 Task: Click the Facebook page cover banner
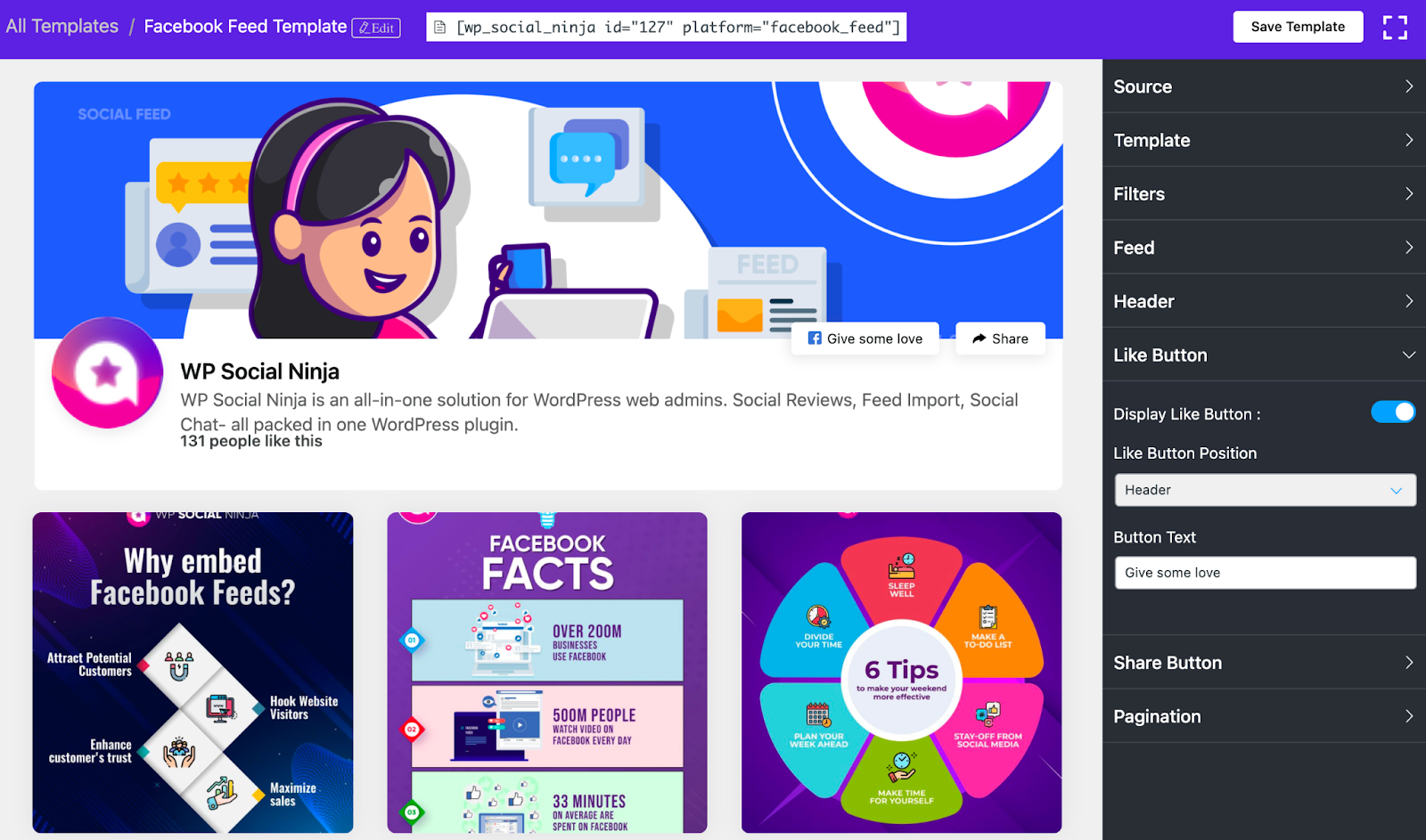[548, 210]
